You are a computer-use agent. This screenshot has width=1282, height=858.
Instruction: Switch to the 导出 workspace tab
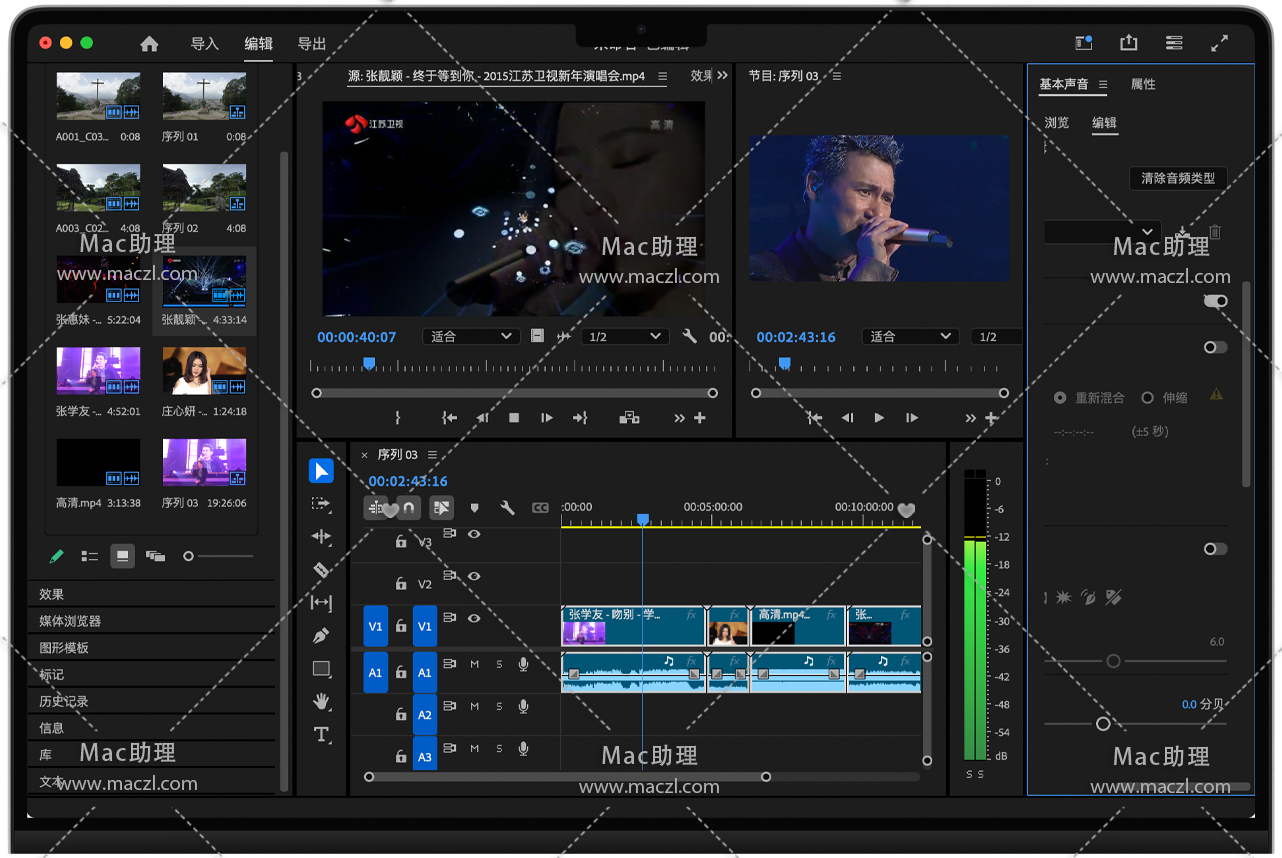(312, 44)
